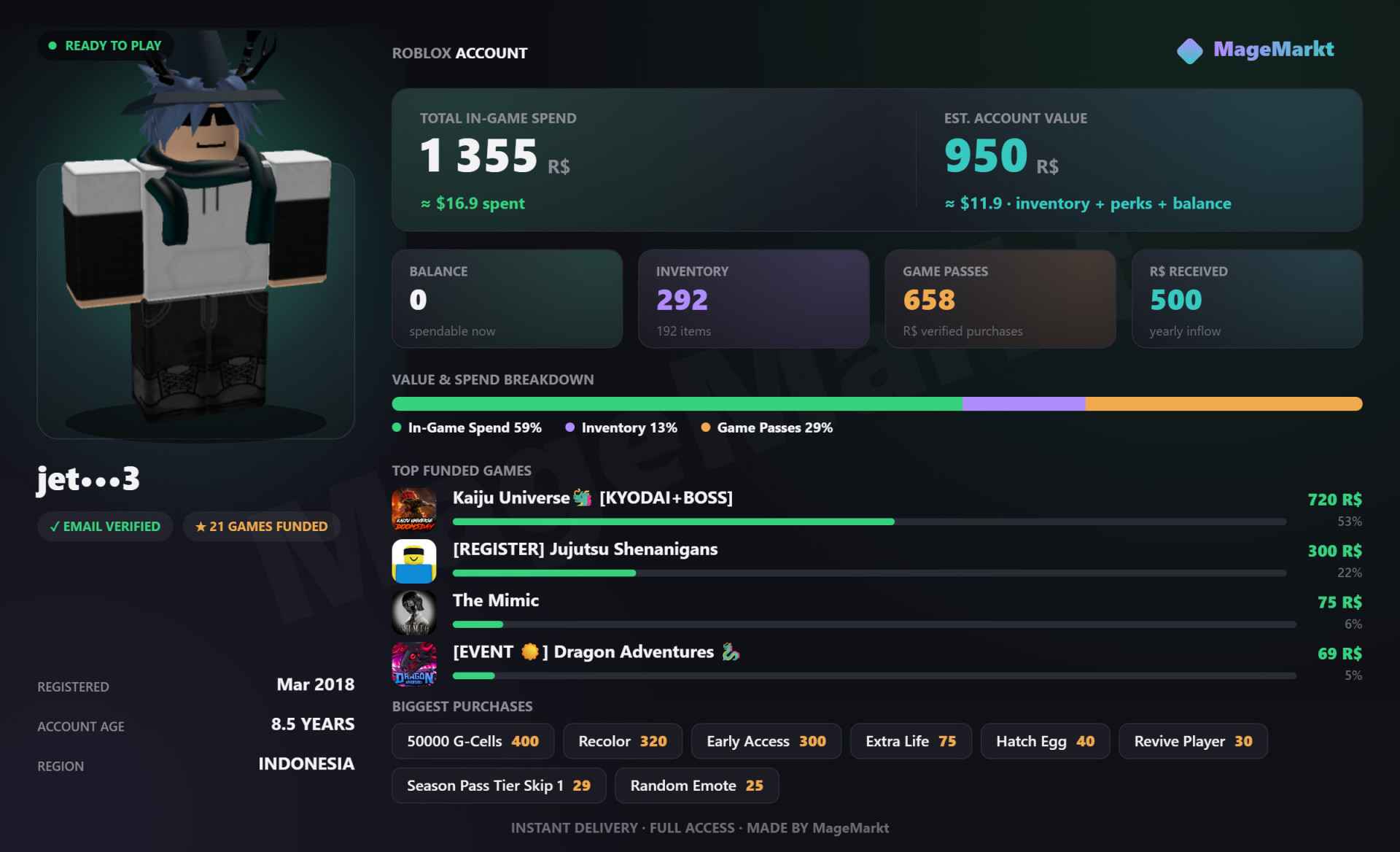
Task: Click the '720 R$' amount
Action: 1335,500
